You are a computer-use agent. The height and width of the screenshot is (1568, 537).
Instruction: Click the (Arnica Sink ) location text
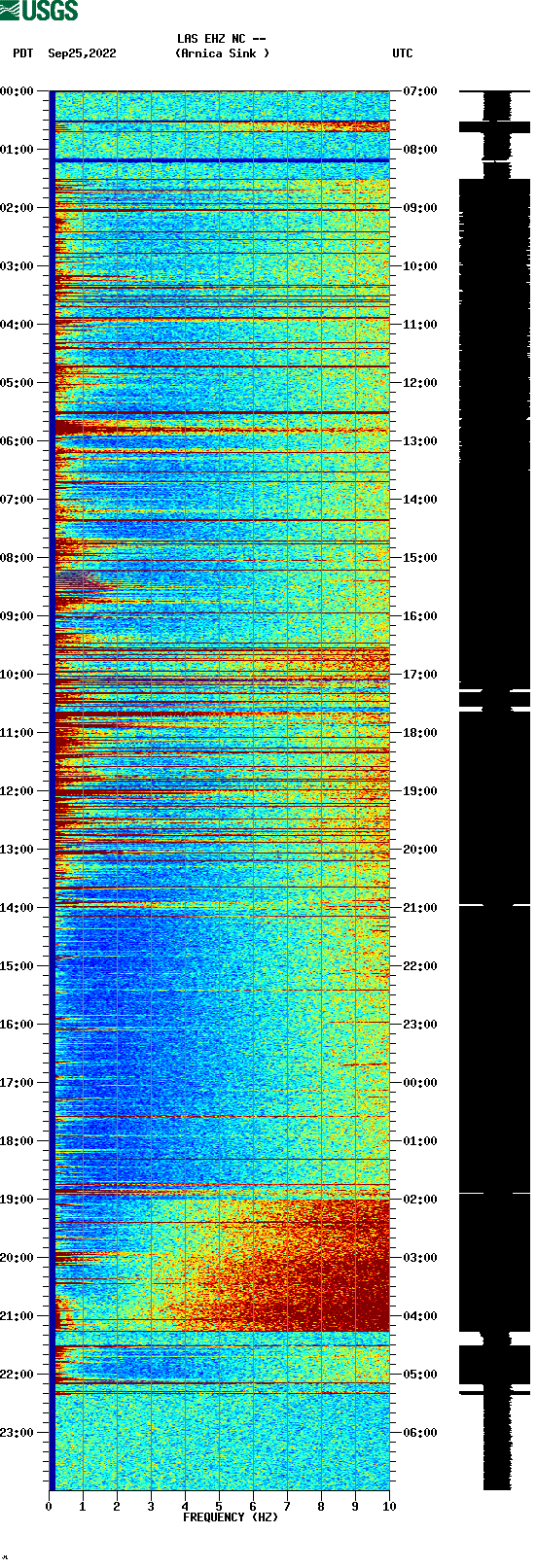[x=223, y=53]
